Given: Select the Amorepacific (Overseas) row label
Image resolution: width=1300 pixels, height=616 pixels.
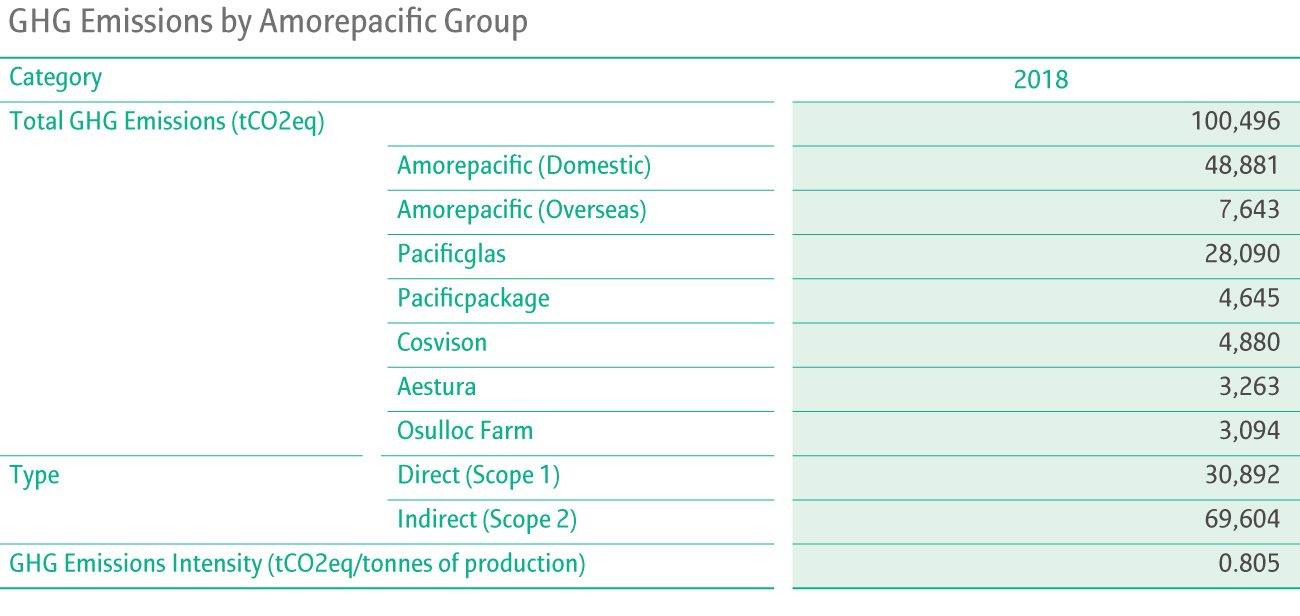Looking at the screenshot, I should pos(522,210).
